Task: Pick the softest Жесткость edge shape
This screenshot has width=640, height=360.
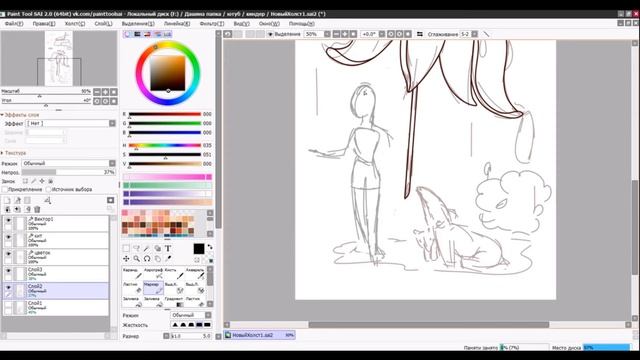Action: pyautogui.click(x=175, y=325)
